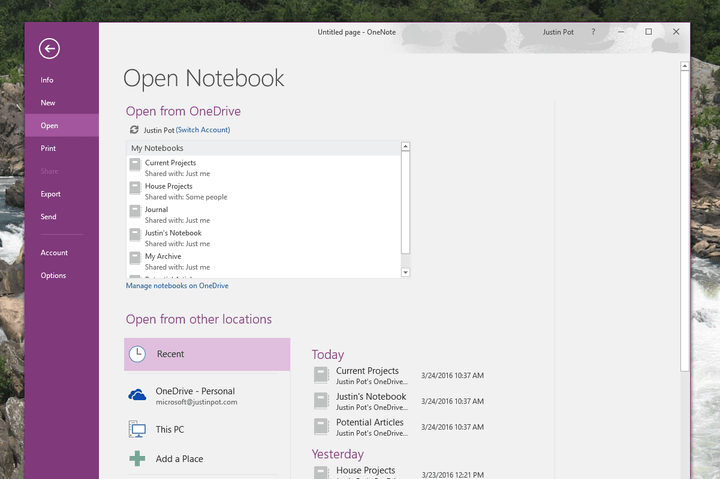Open recent Current Projects under Today

click(x=399, y=375)
